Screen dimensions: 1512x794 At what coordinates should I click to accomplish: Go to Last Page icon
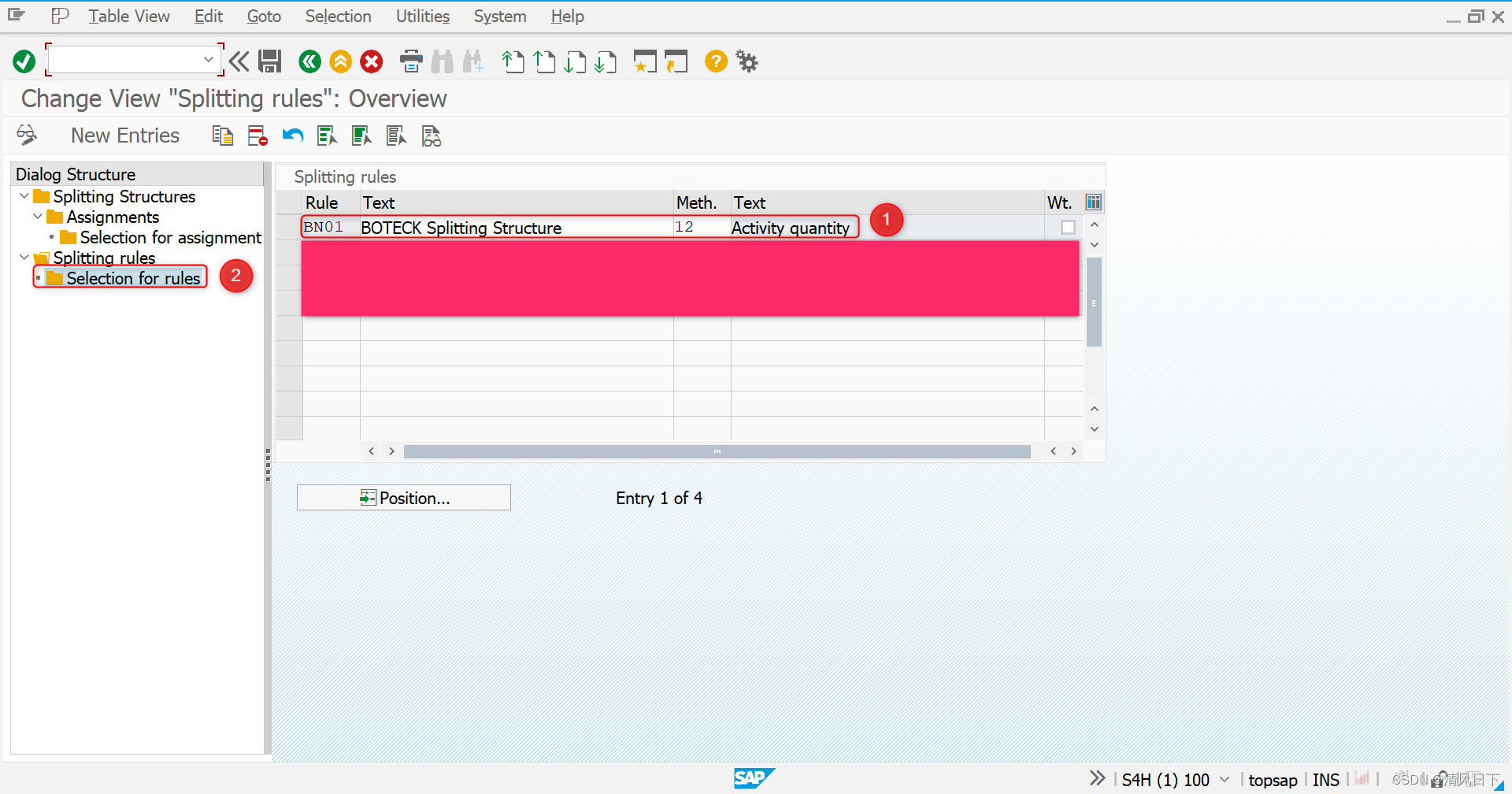606,61
